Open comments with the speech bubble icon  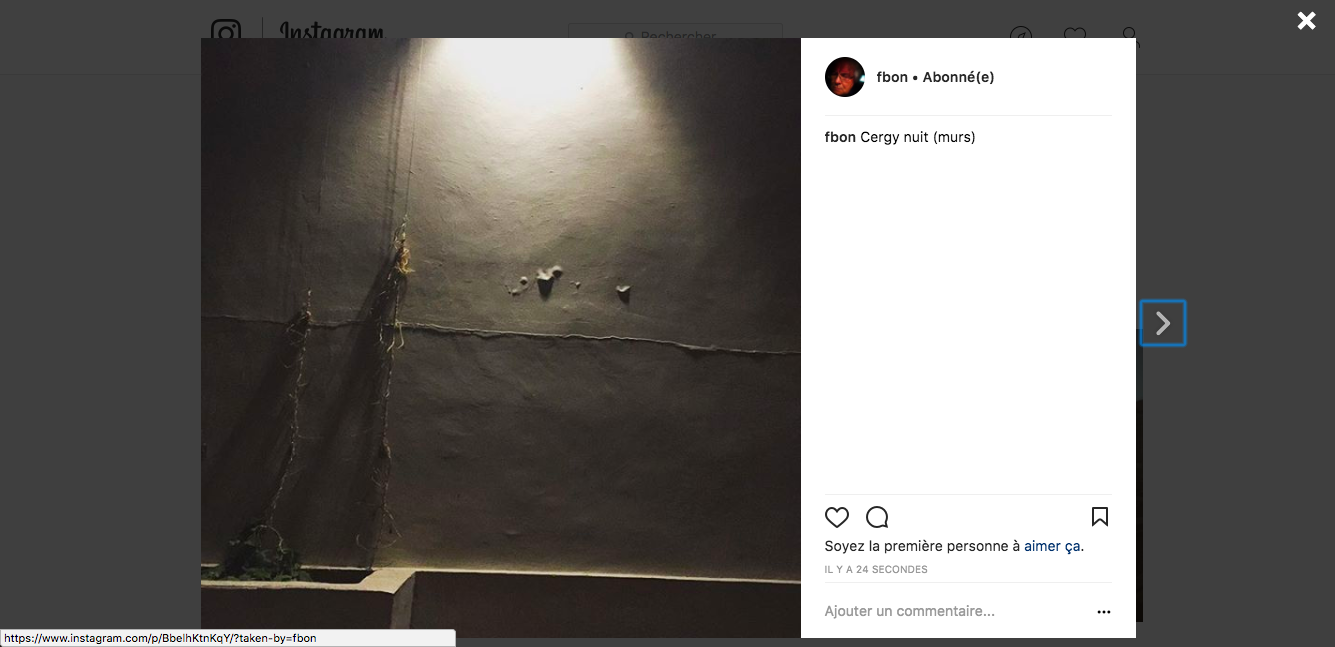(877, 517)
